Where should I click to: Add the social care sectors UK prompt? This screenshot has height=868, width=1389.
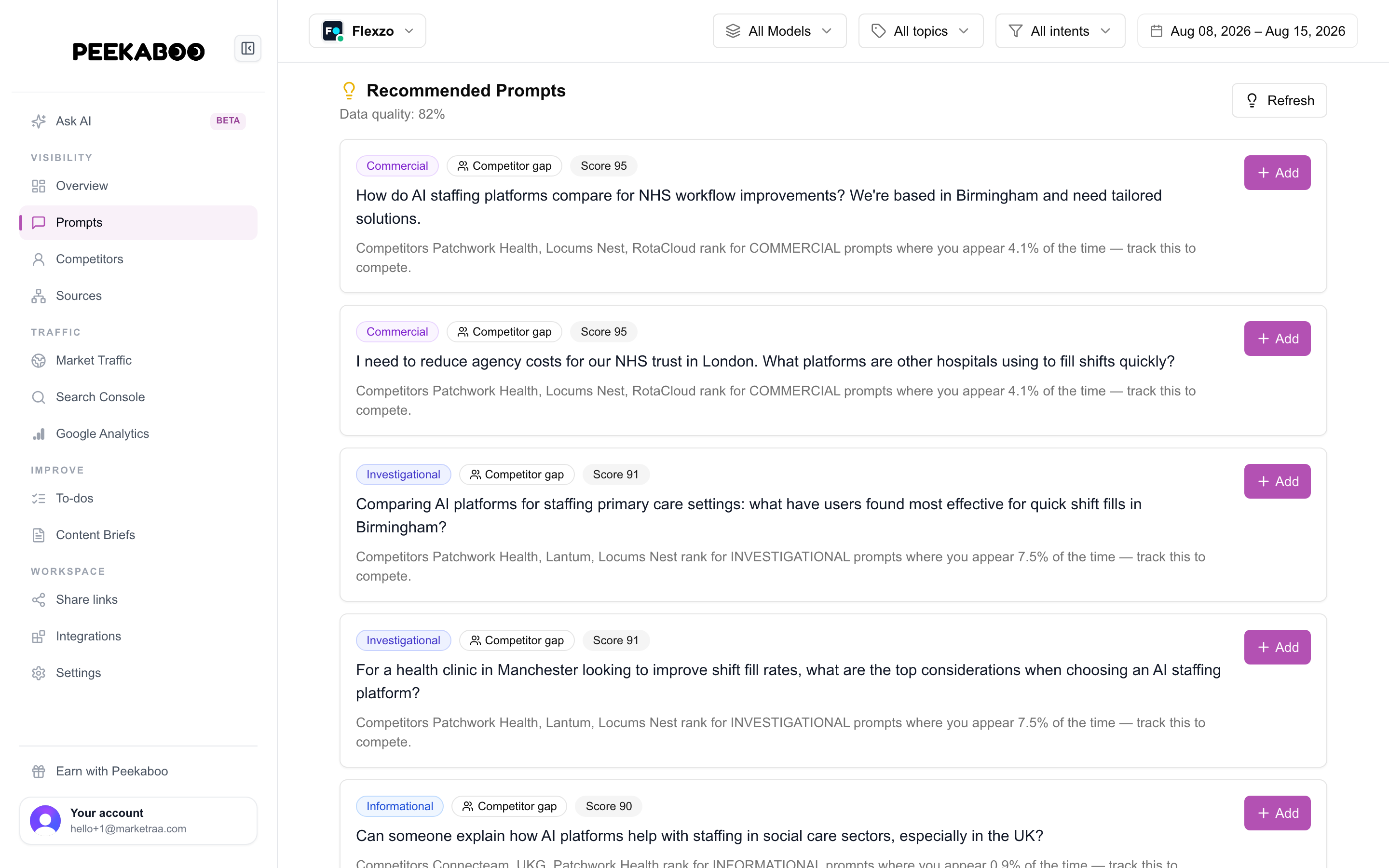coord(1277,814)
